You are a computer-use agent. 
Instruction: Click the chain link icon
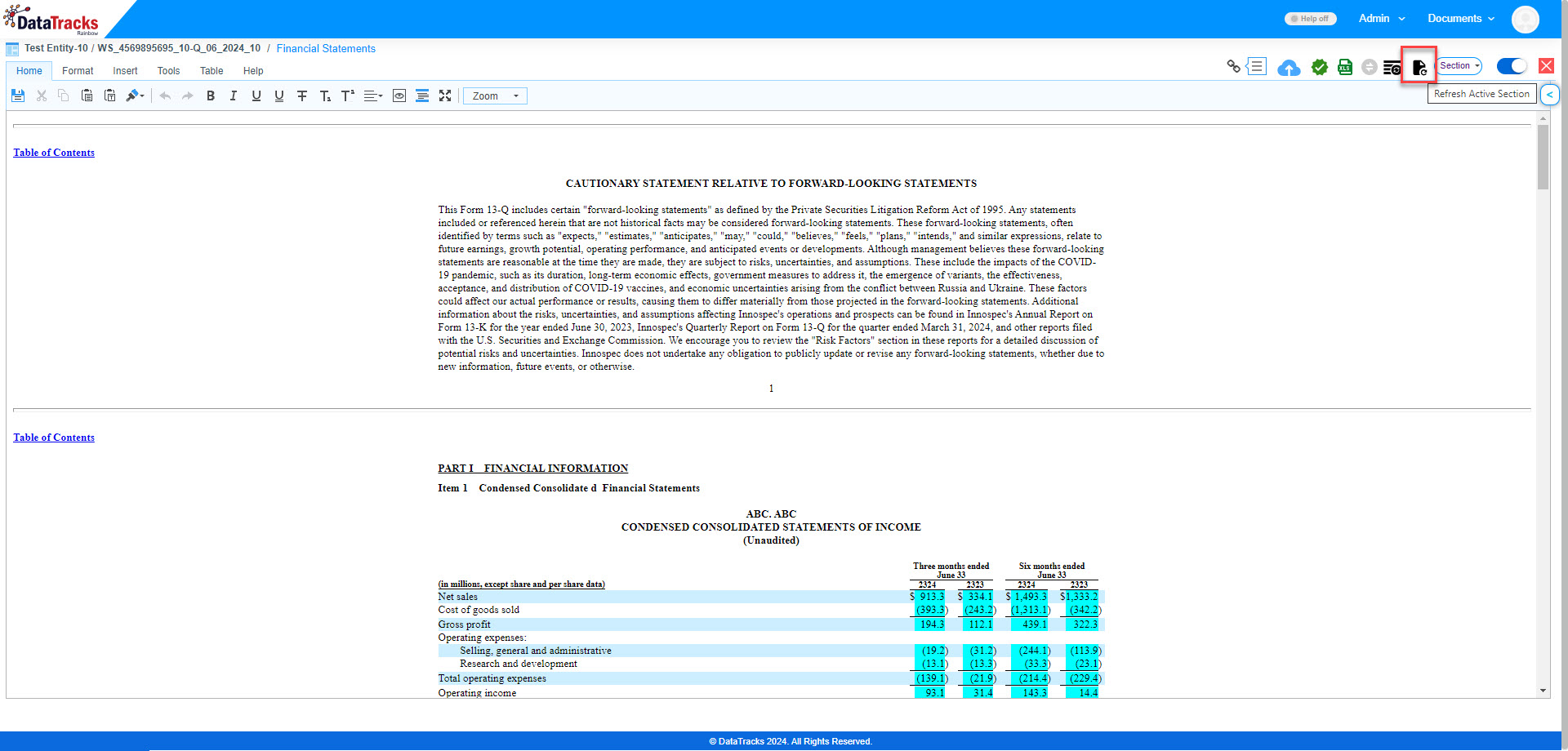click(x=1233, y=66)
